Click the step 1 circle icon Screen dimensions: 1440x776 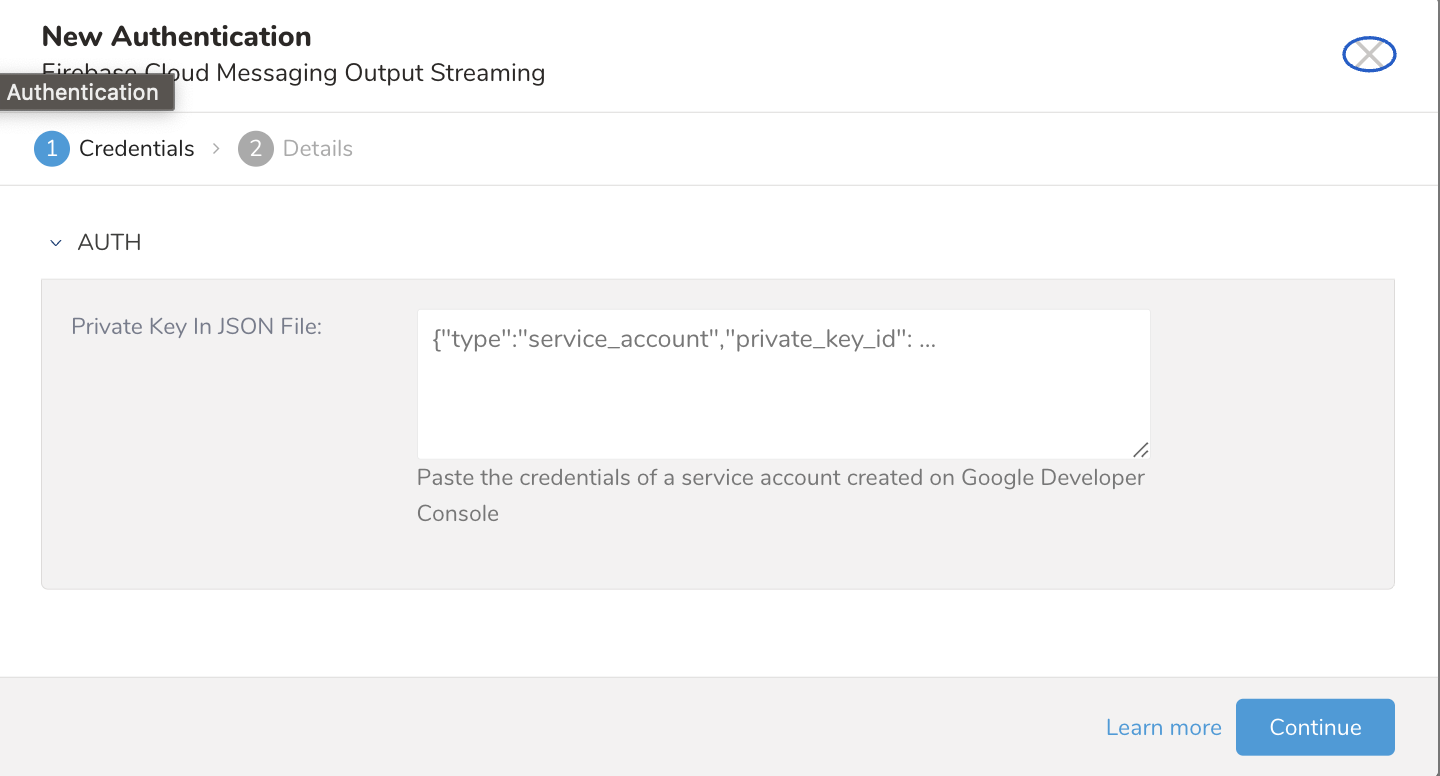tap(51, 149)
